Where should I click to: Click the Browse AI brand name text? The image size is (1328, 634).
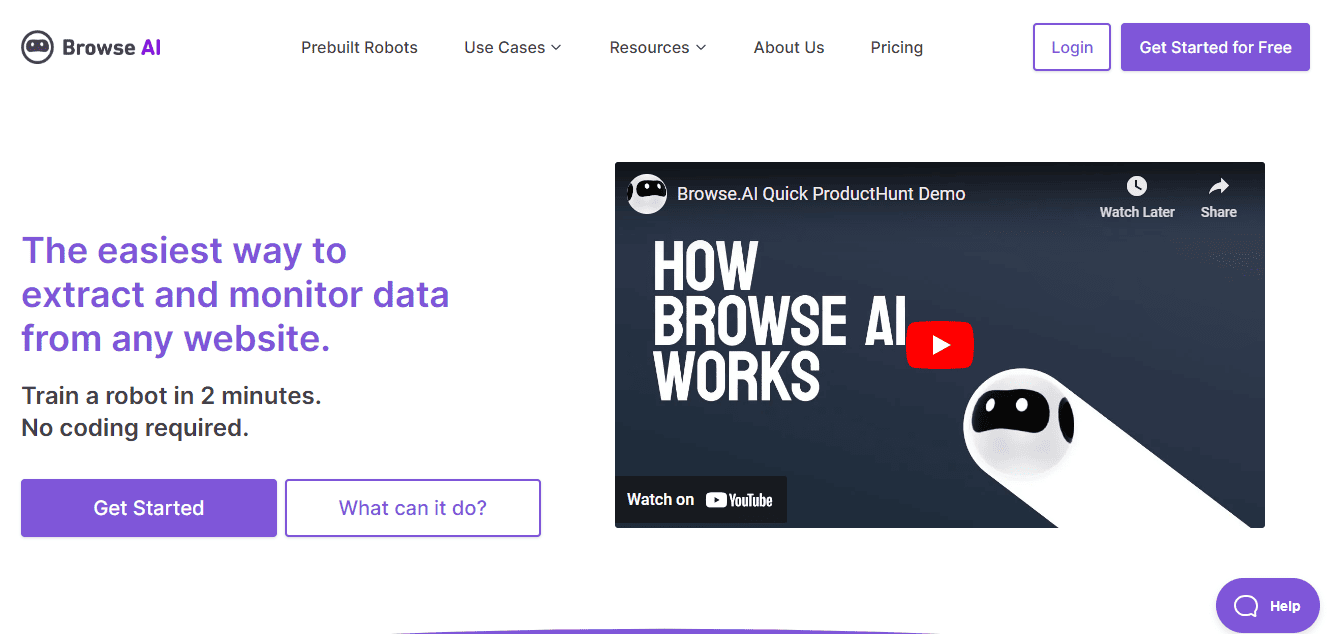(x=111, y=47)
